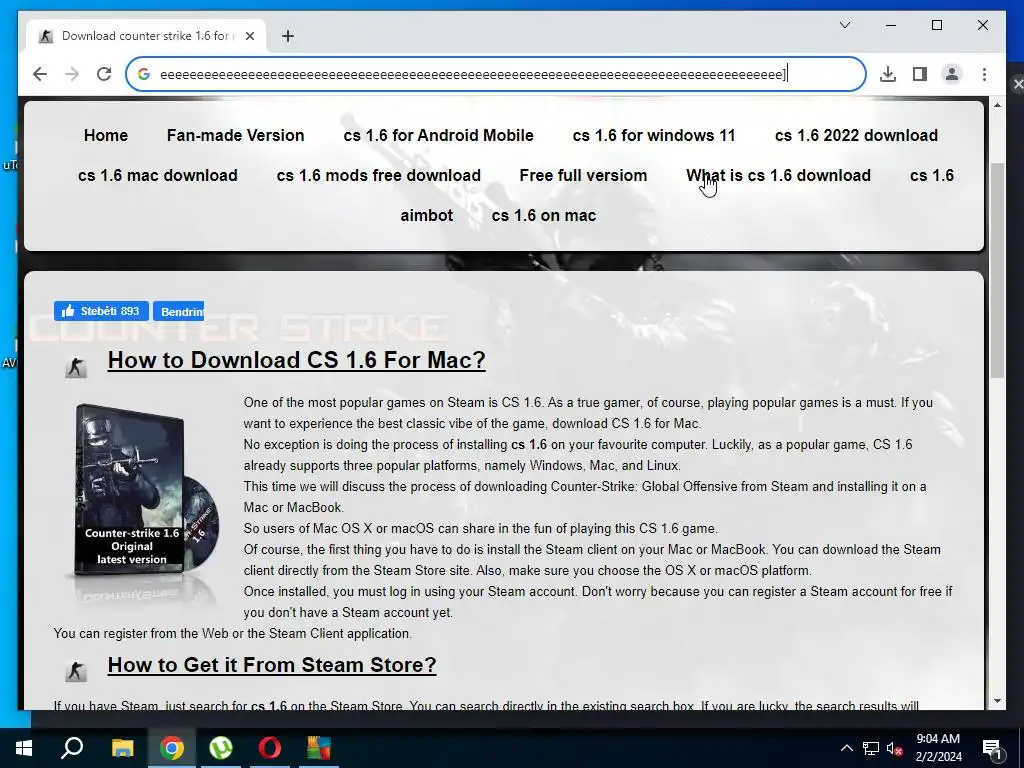The image size is (1024, 768).
Task: Show hidden system tray icons
Action: point(846,748)
